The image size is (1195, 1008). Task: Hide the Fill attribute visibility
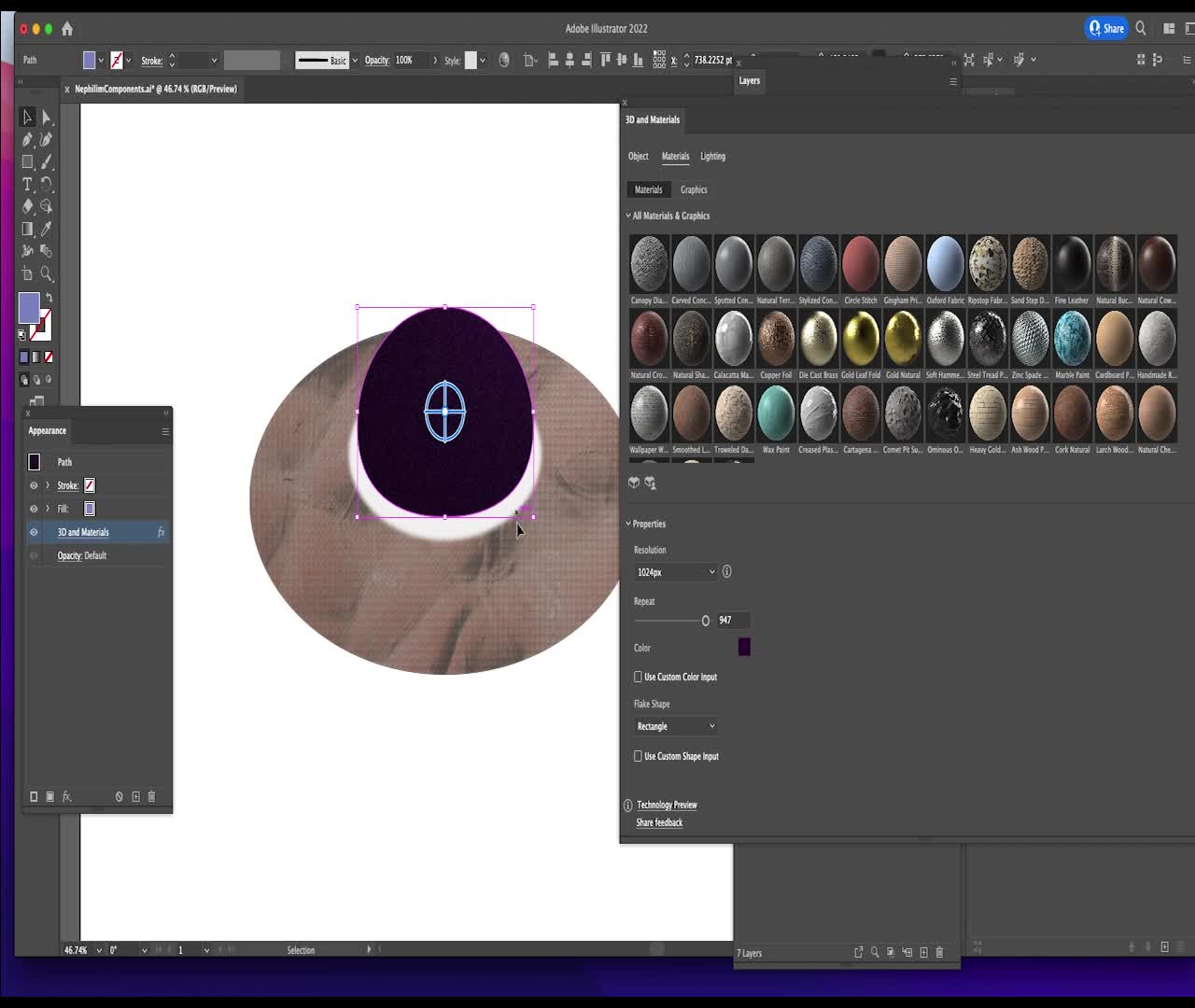[34, 509]
